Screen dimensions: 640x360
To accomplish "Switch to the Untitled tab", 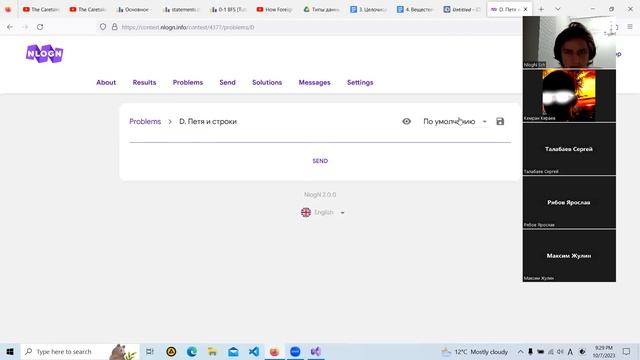I will pyautogui.click(x=462, y=9).
